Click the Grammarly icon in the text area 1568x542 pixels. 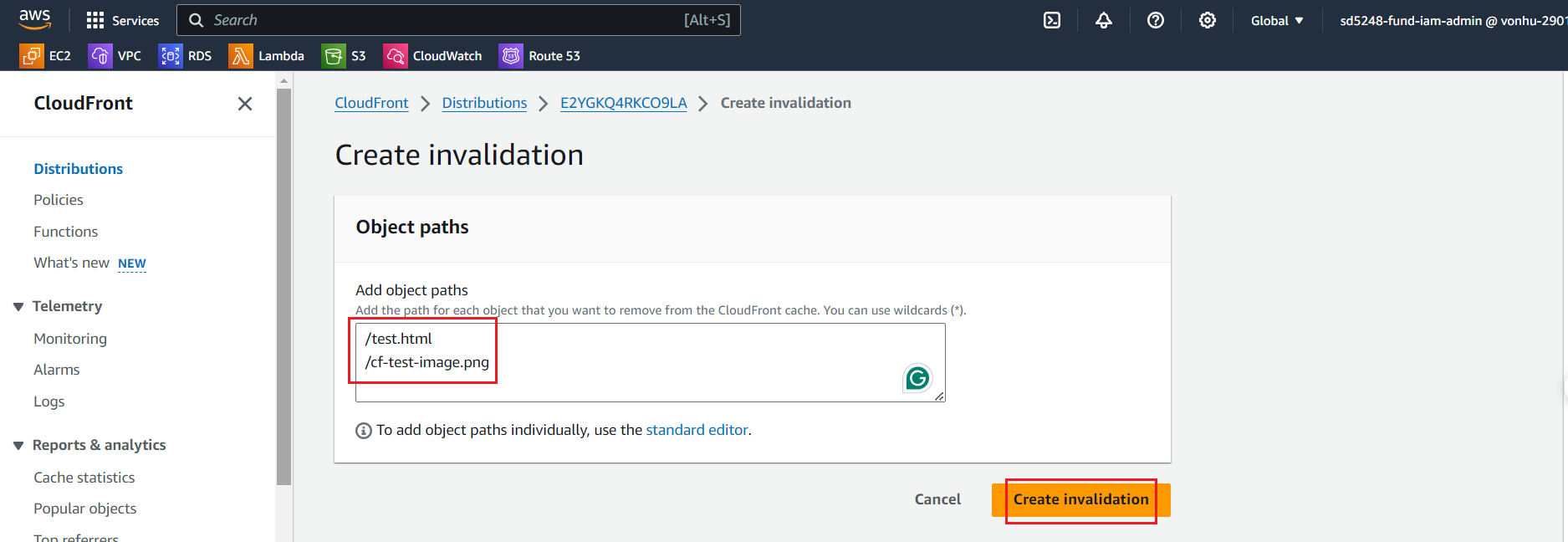click(917, 379)
